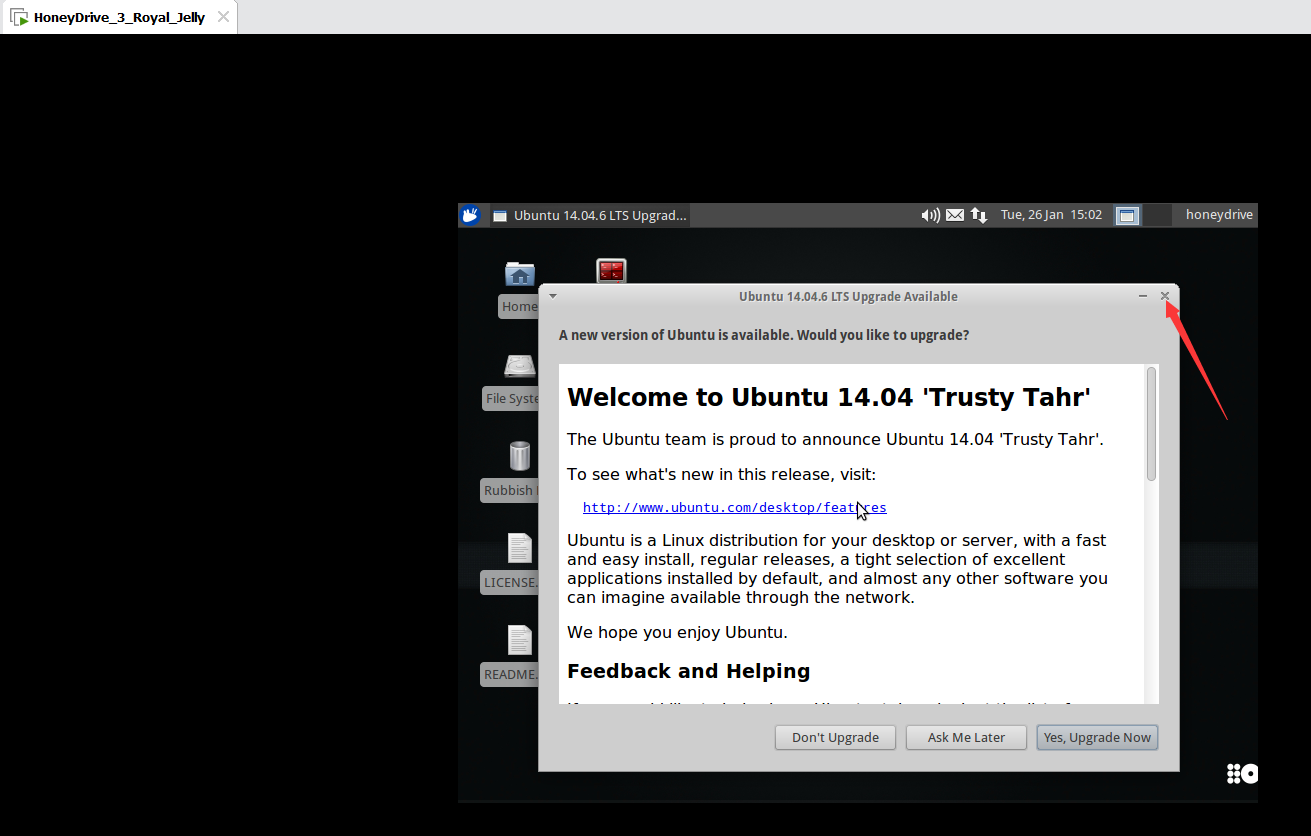Select the HoneyDrive_3_Royal_Jelly VM tab
1311x836 pixels.
(x=118, y=17)
